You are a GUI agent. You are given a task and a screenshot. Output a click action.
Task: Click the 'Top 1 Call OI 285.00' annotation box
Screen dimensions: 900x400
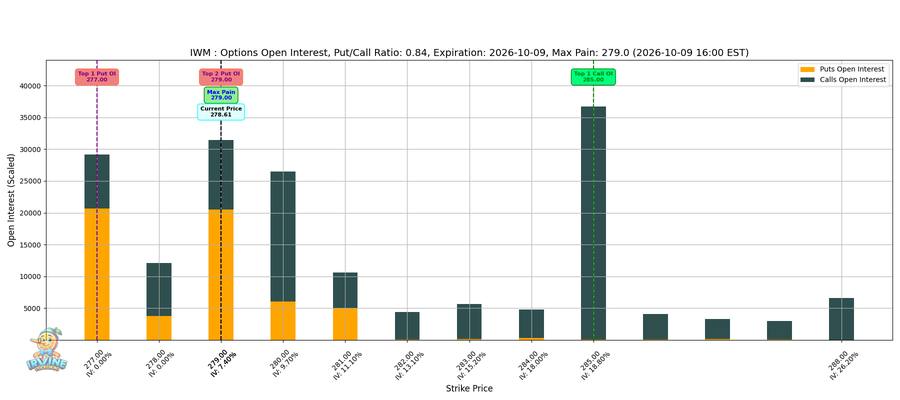pyautogui.click(x=593, y=77)
